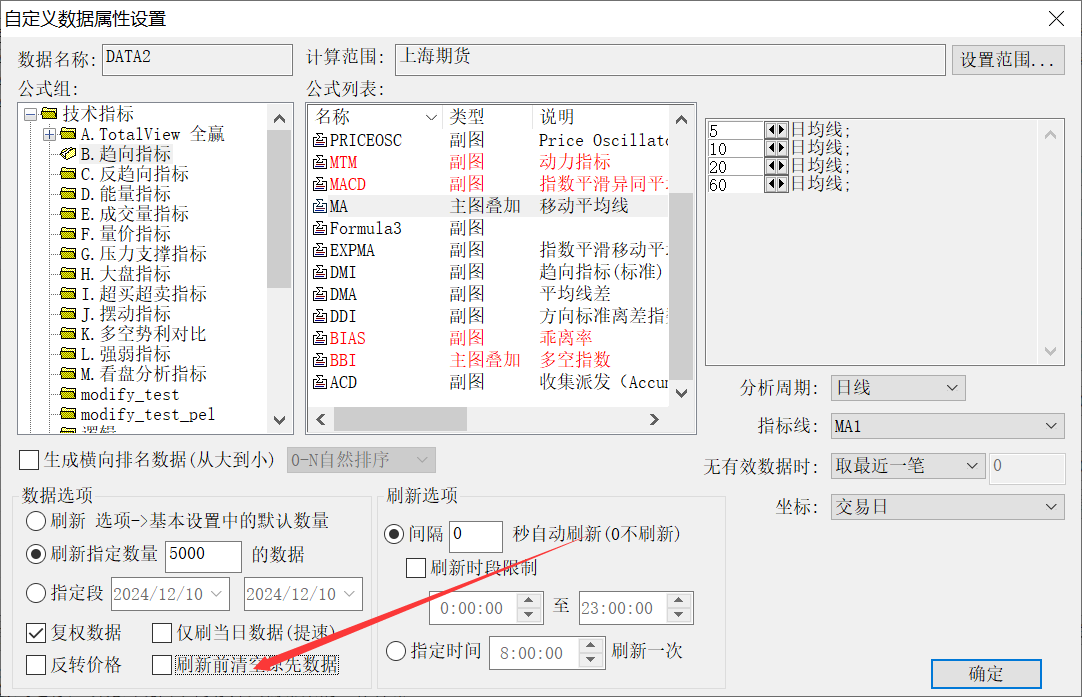Expand the A.TotalView 全赢 tree node
The width and height of the screenshot is (1082, 697).
tap(49, 134)
